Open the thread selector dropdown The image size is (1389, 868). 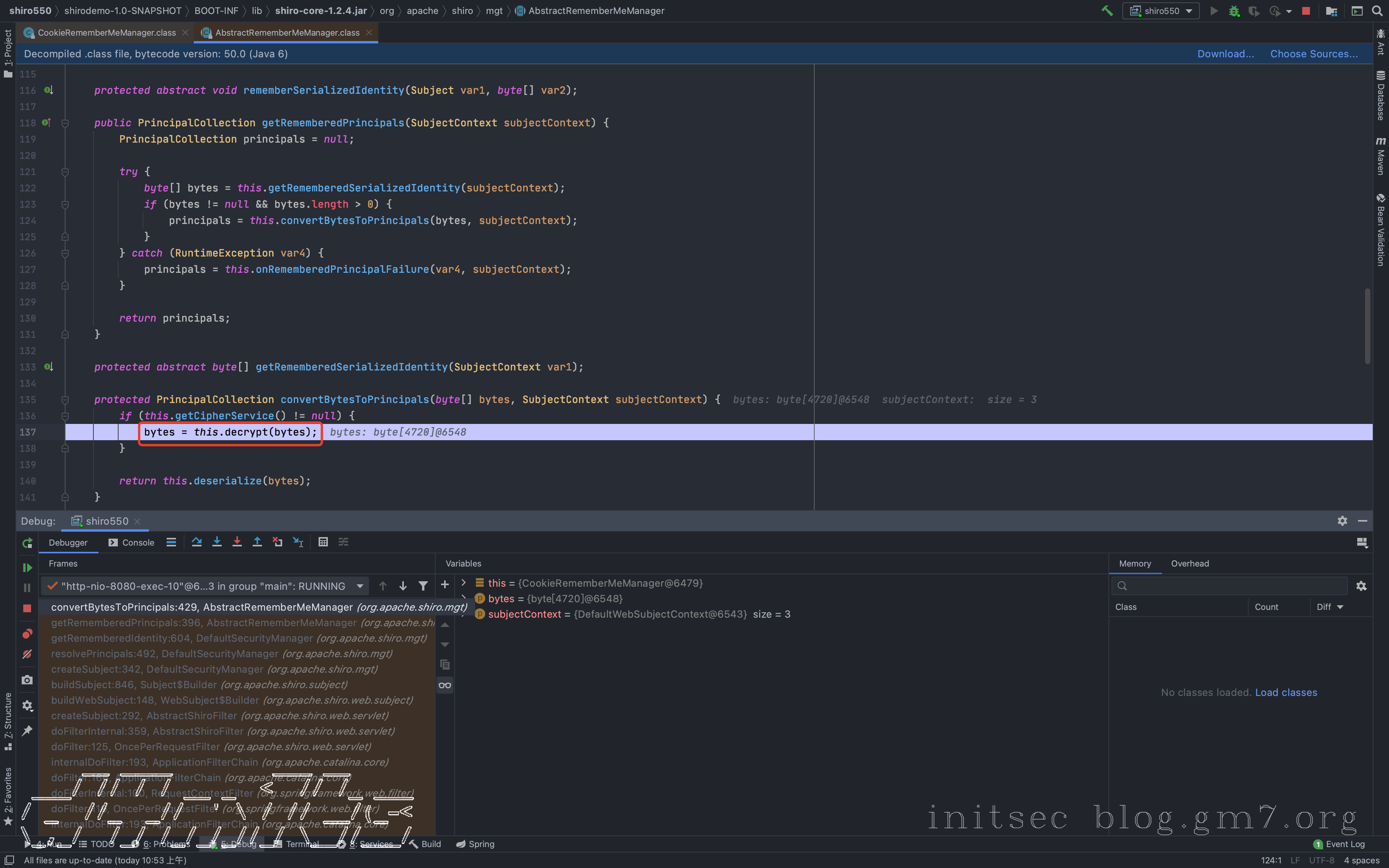(360, 586)
